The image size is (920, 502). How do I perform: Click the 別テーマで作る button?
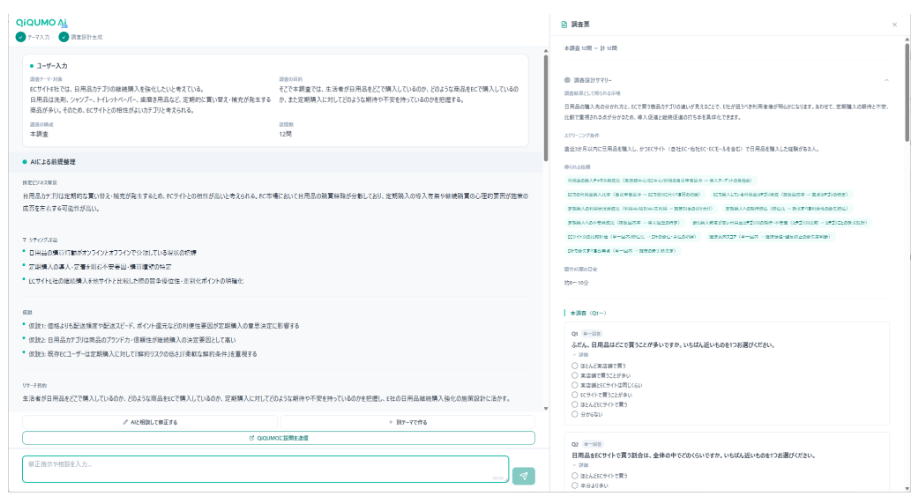tap(408, 422)
